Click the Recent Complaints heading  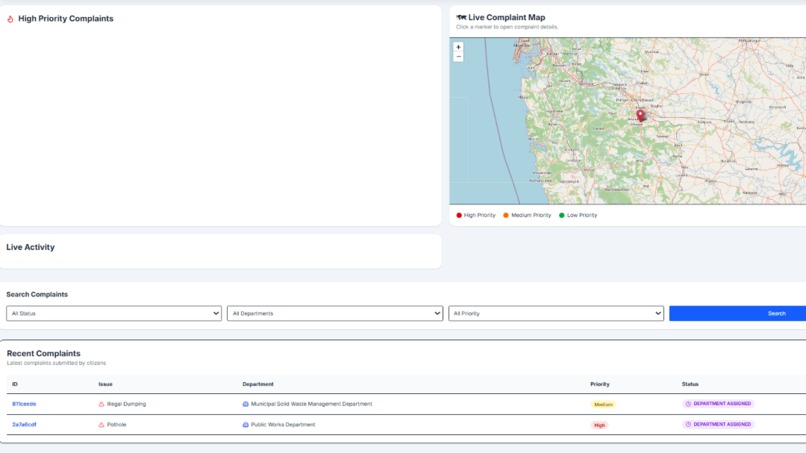[44, 353]
